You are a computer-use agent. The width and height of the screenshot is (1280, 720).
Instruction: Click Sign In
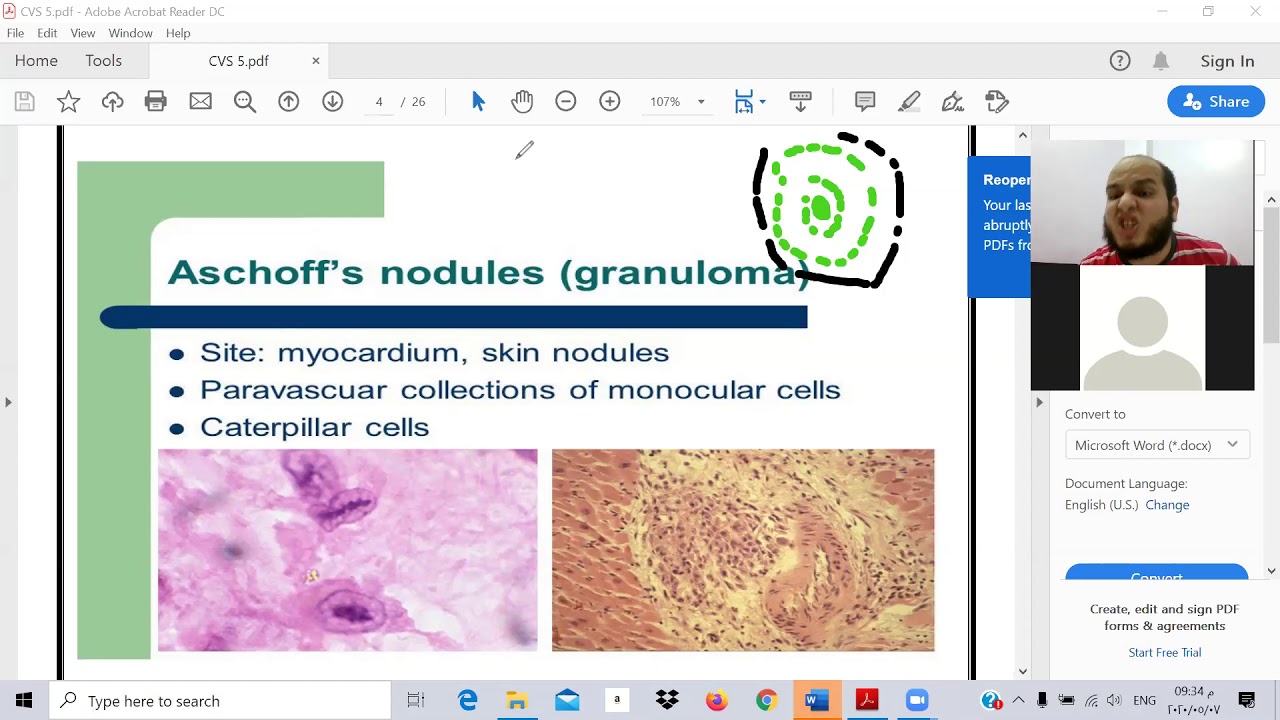[x=1227, y=61]
